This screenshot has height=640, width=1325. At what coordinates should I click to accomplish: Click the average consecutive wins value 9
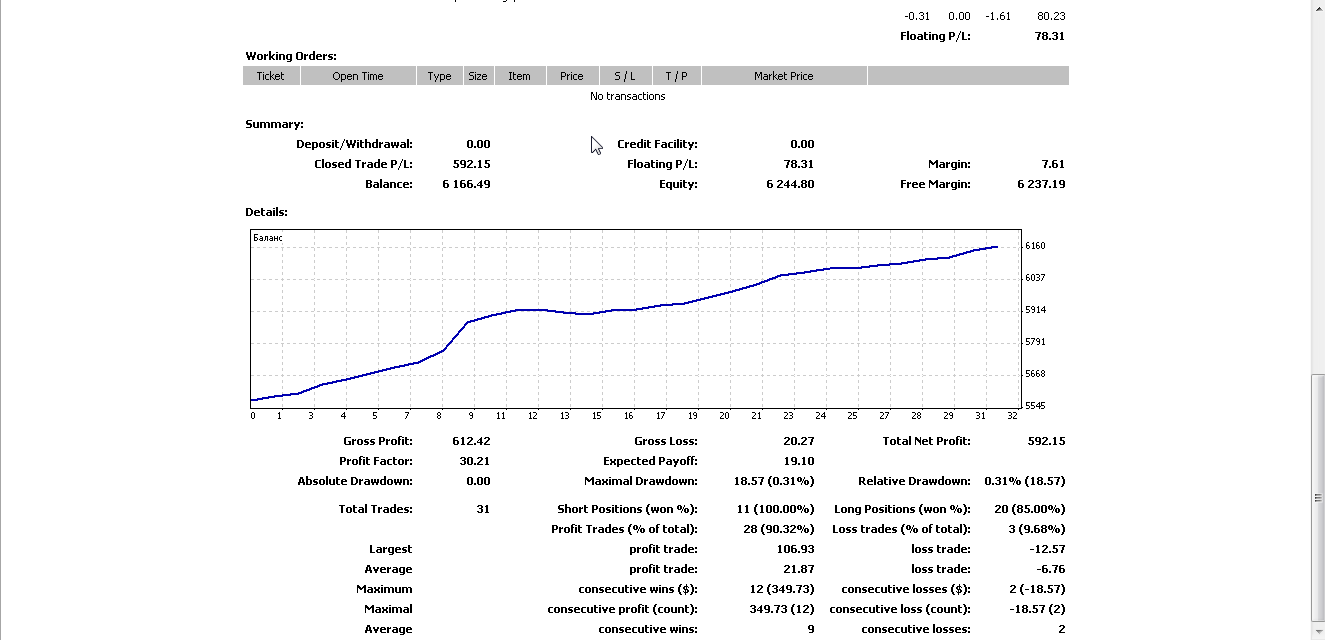[811, 629]
